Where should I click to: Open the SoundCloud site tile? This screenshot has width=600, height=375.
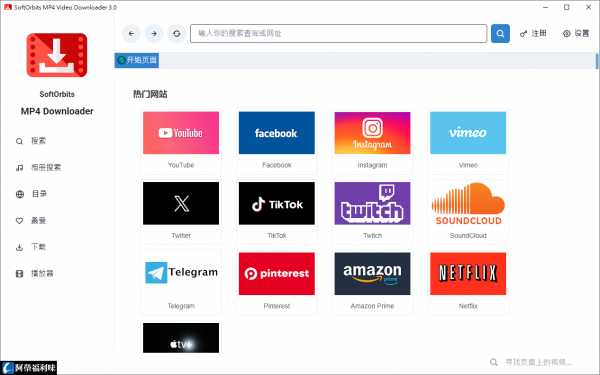(468, 212)
